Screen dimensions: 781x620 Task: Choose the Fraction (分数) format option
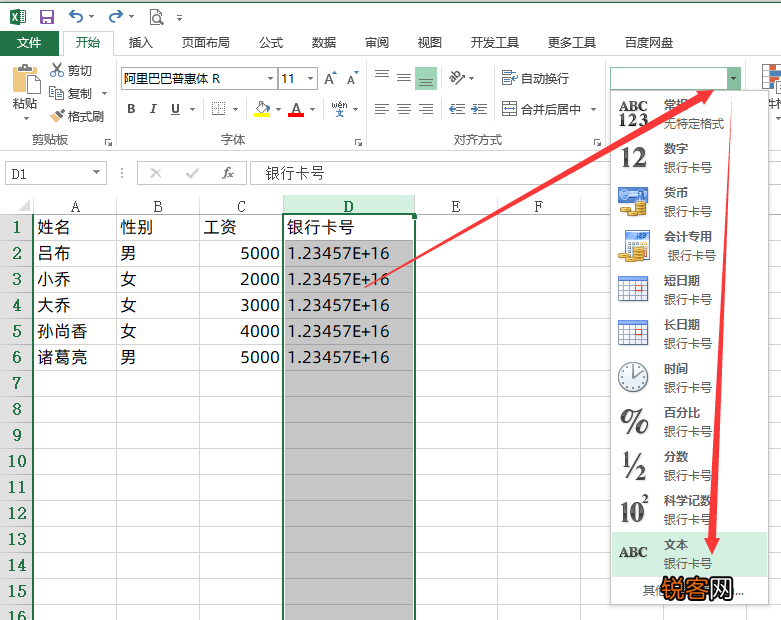coord(689,466)
